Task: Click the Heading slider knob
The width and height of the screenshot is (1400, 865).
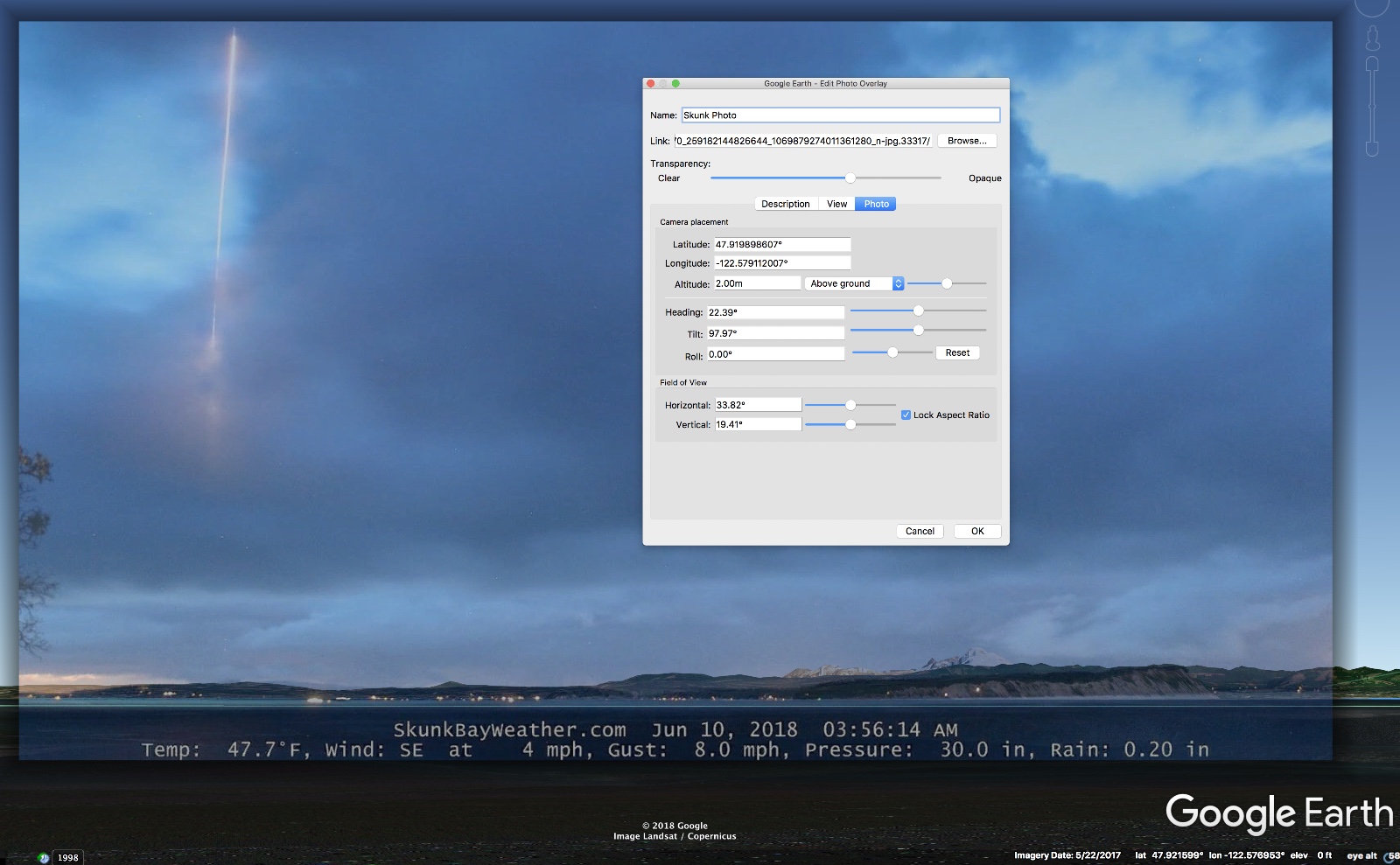Action: click(918, 311)
